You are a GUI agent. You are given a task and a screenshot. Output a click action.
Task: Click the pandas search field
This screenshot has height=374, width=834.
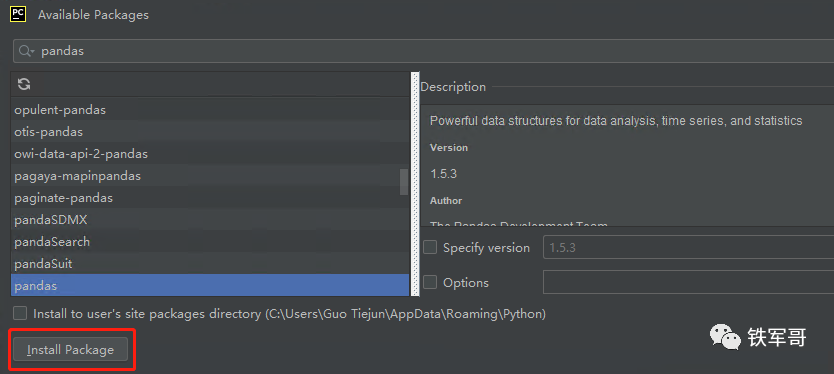click(424, 51)
